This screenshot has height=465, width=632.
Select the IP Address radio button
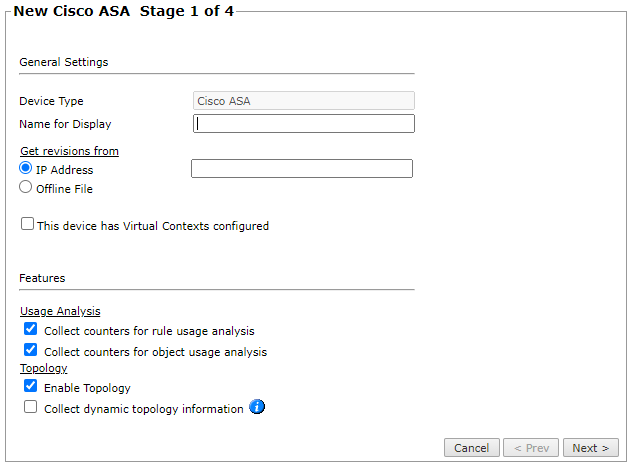coord(26,169)
